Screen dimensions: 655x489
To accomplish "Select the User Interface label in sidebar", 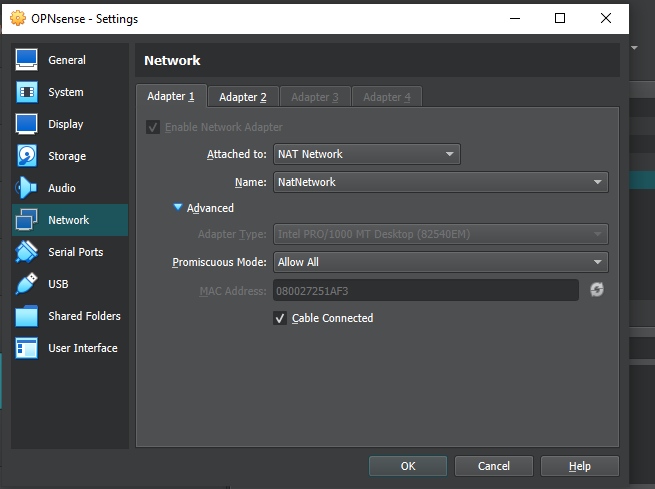I will click(x=83, y=348).
